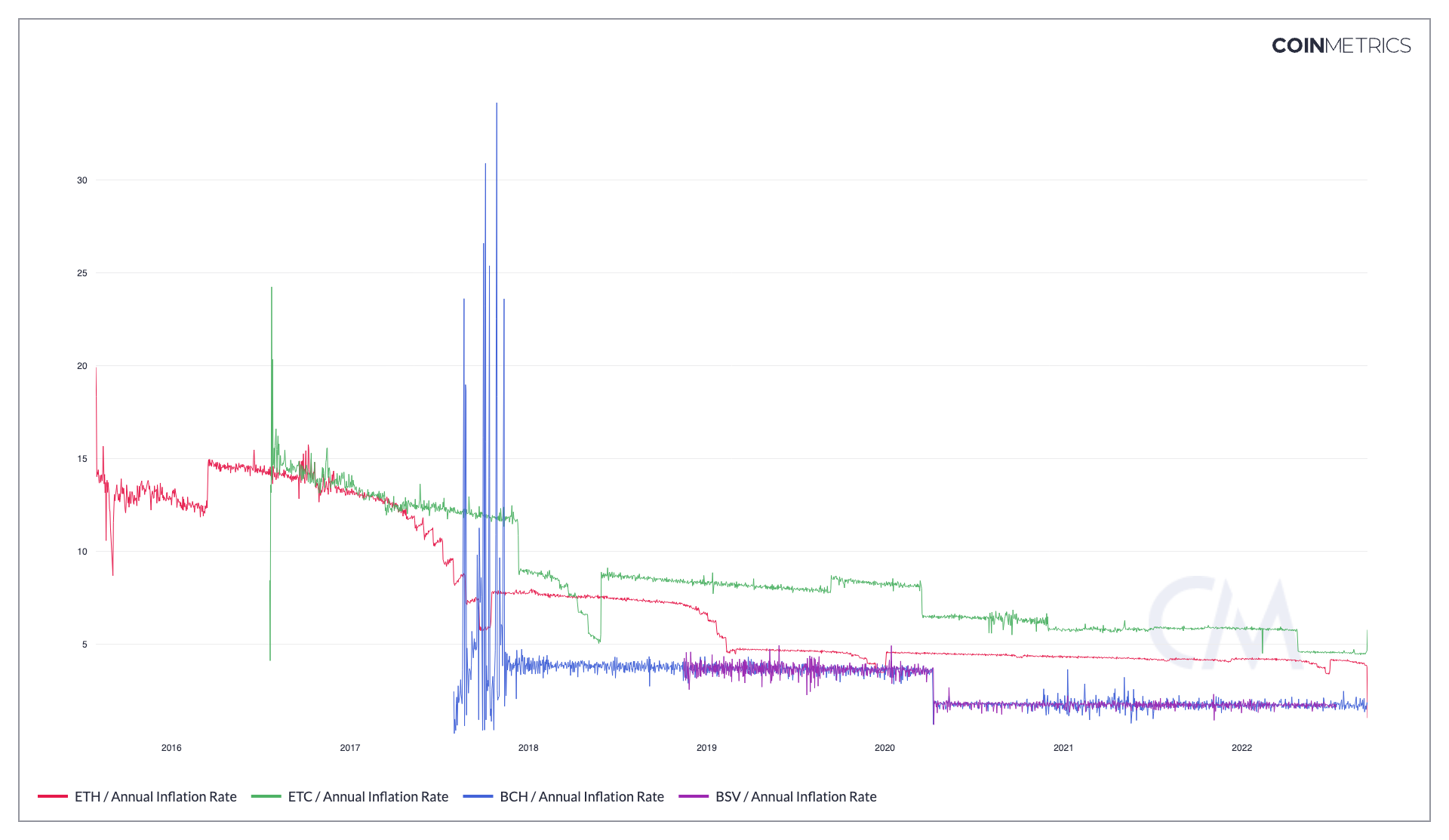
Task: Click the 2021 x-axis label
Action: [1063, 748]
